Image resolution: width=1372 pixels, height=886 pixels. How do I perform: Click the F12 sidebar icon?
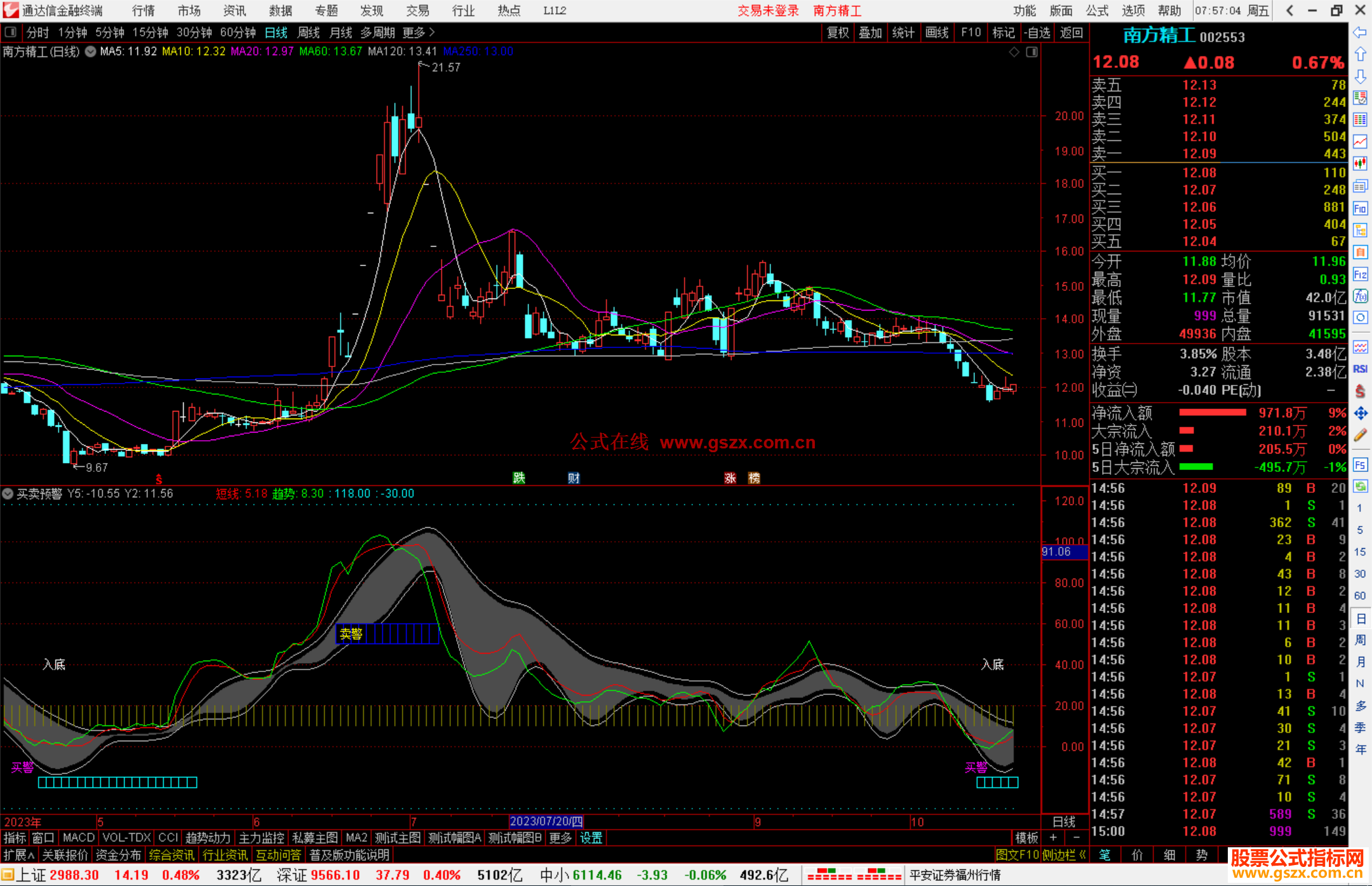click(1360, 274)
